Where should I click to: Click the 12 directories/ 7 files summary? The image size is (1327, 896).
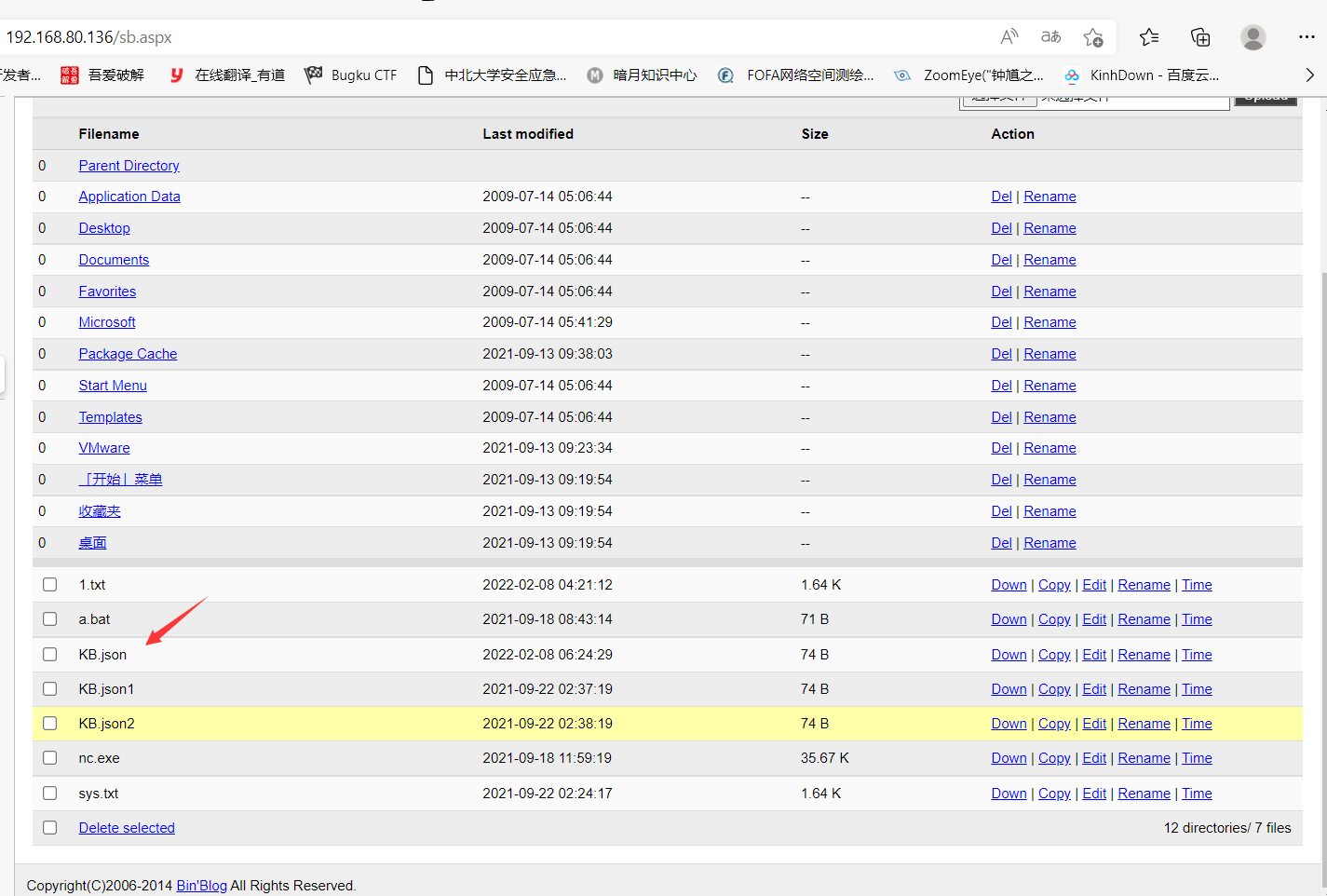point(1227,828)
